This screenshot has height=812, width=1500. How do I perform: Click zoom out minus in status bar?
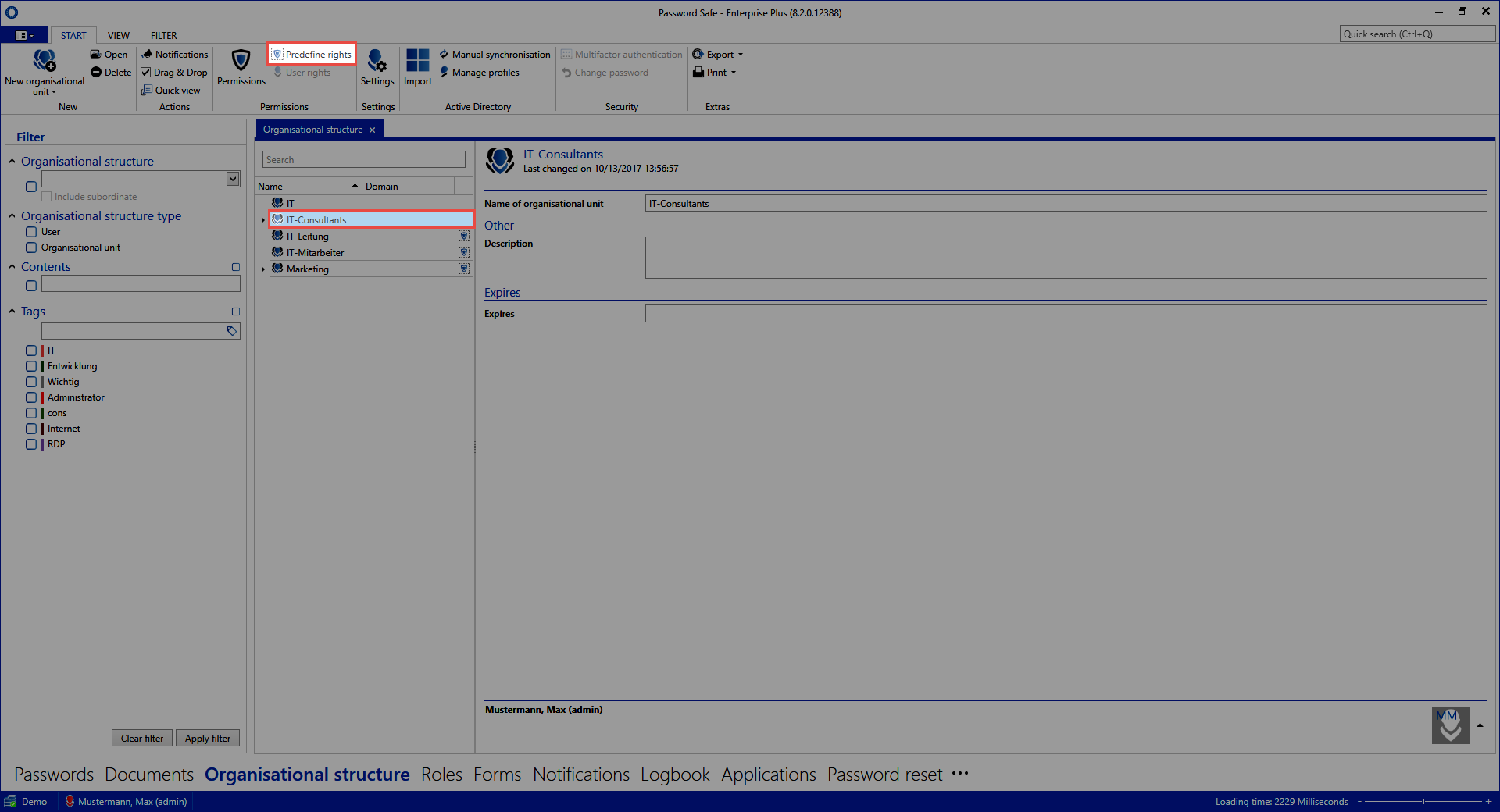coord(1359,802)
